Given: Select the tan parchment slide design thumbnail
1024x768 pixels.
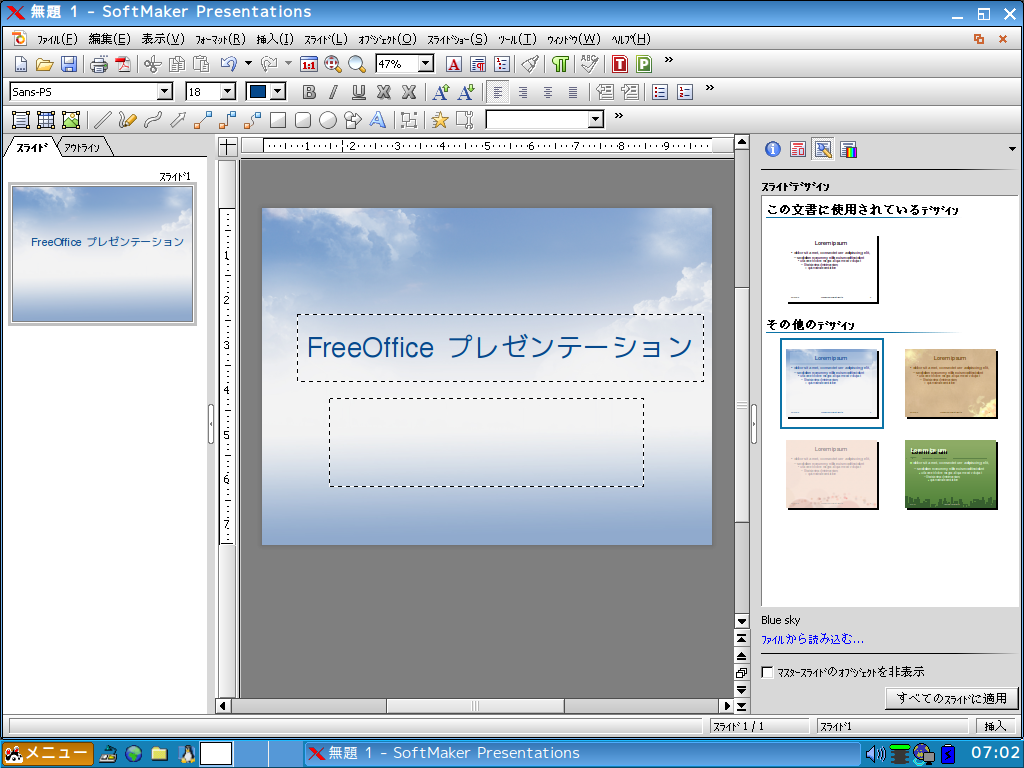Looking at the screenshot, I should (x=951, y=383).
